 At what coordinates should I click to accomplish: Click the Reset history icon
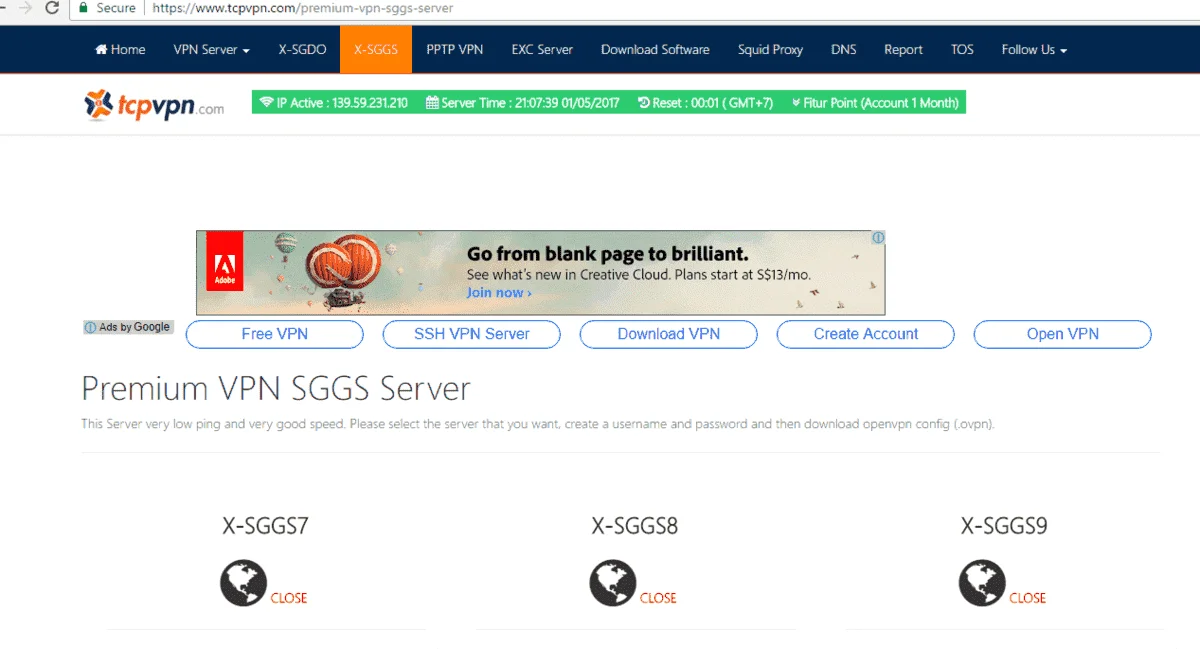pyautogui.click(x=644, y=103)
